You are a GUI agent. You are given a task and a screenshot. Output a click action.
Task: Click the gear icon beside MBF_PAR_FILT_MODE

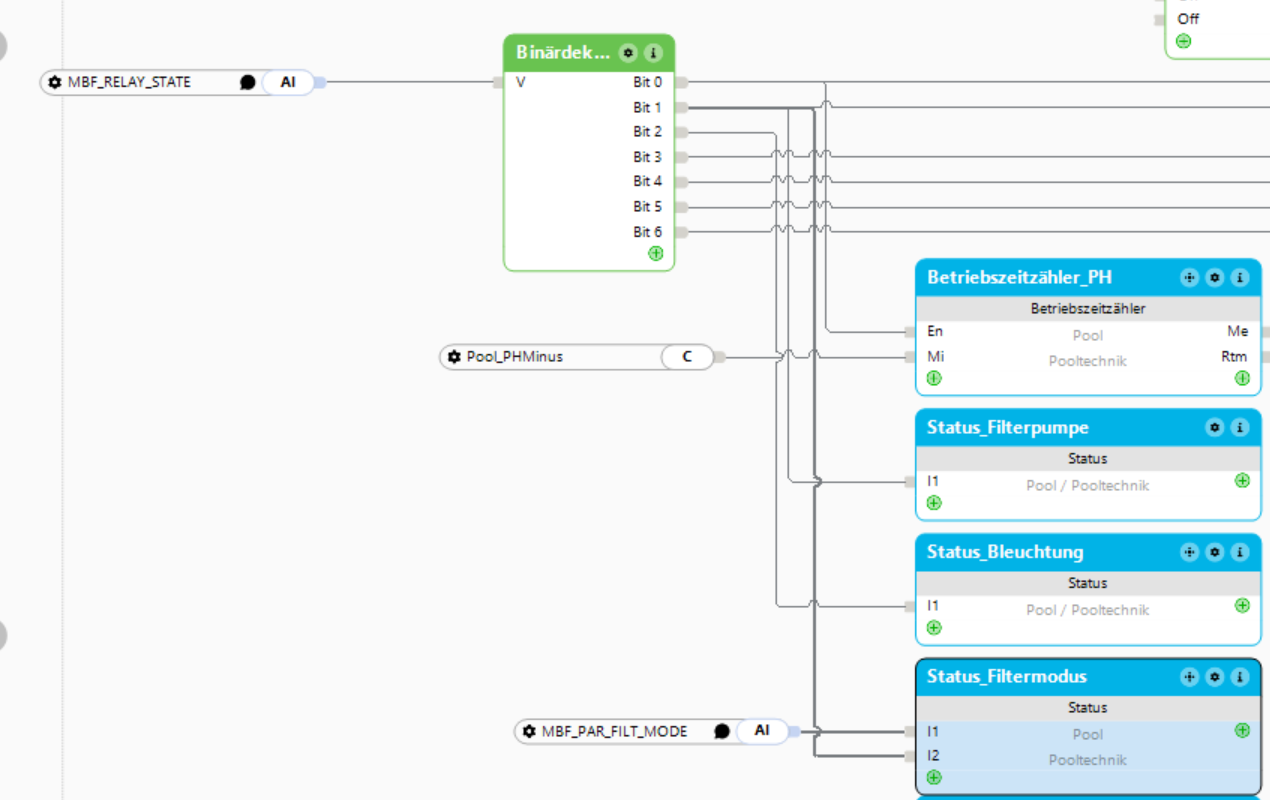pos(529,731)
